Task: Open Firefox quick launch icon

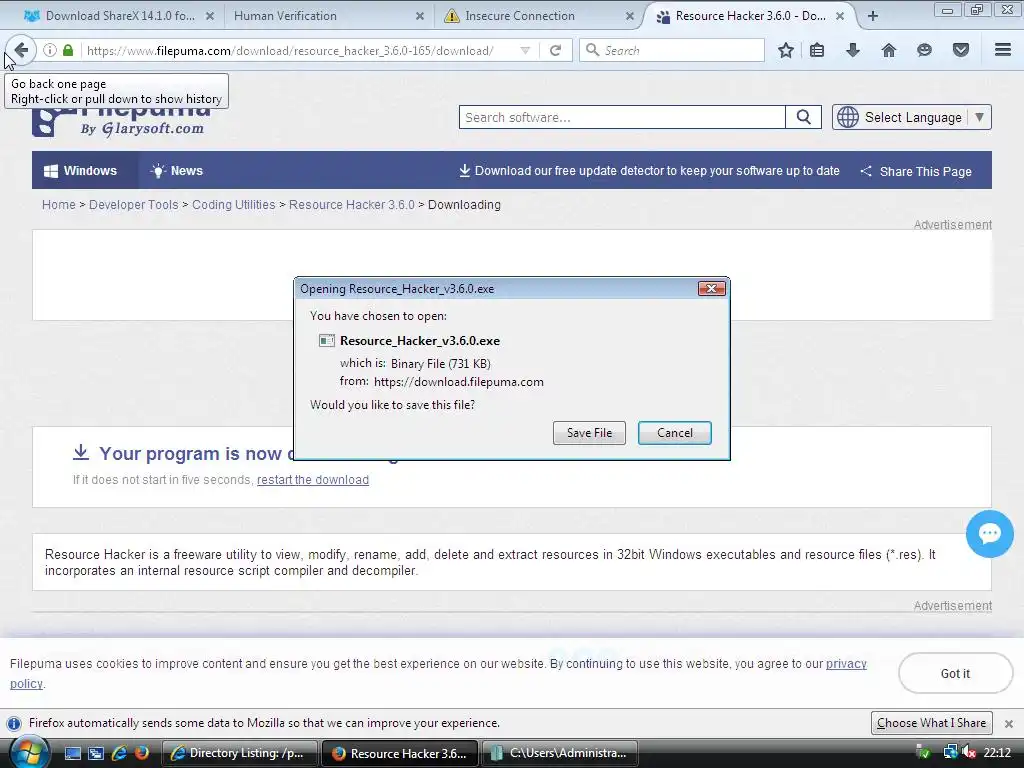Action: click(142, 753)
